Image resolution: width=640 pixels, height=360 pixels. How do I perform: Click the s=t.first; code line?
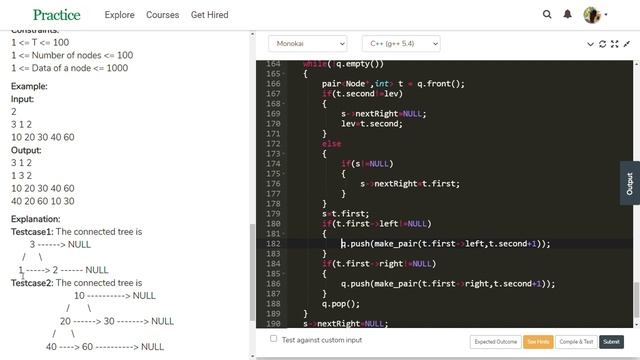coord(345,214)
